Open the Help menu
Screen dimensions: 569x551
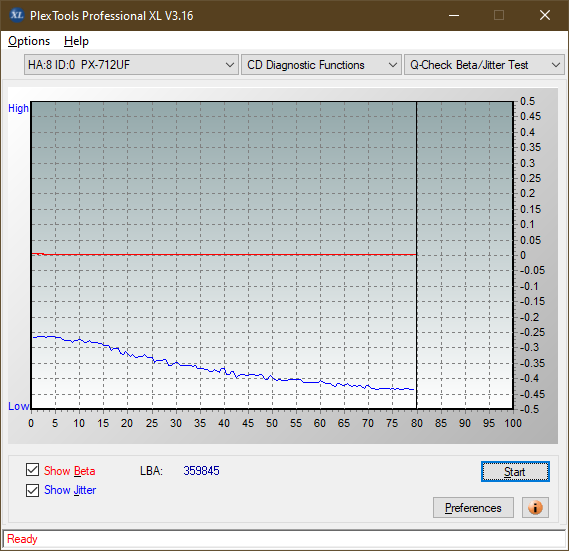click(x=76, y=41)
